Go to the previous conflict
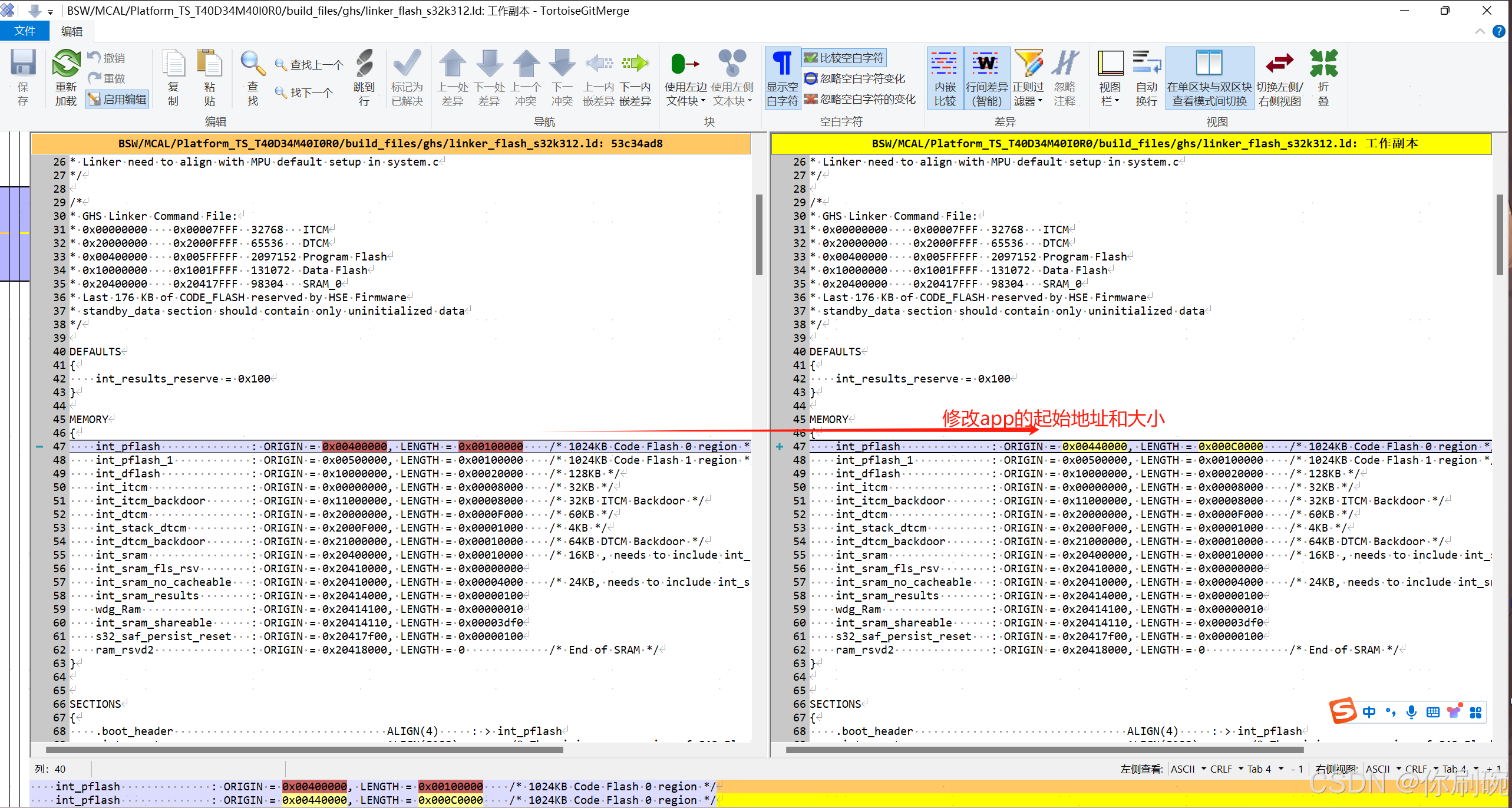Viewport: 1512px width, 808px height. [526, 77]
